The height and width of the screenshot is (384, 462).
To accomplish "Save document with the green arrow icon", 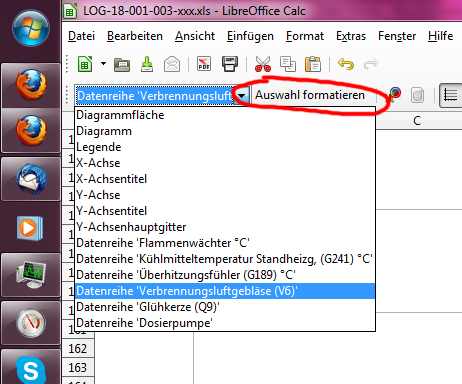I will 147,64.
